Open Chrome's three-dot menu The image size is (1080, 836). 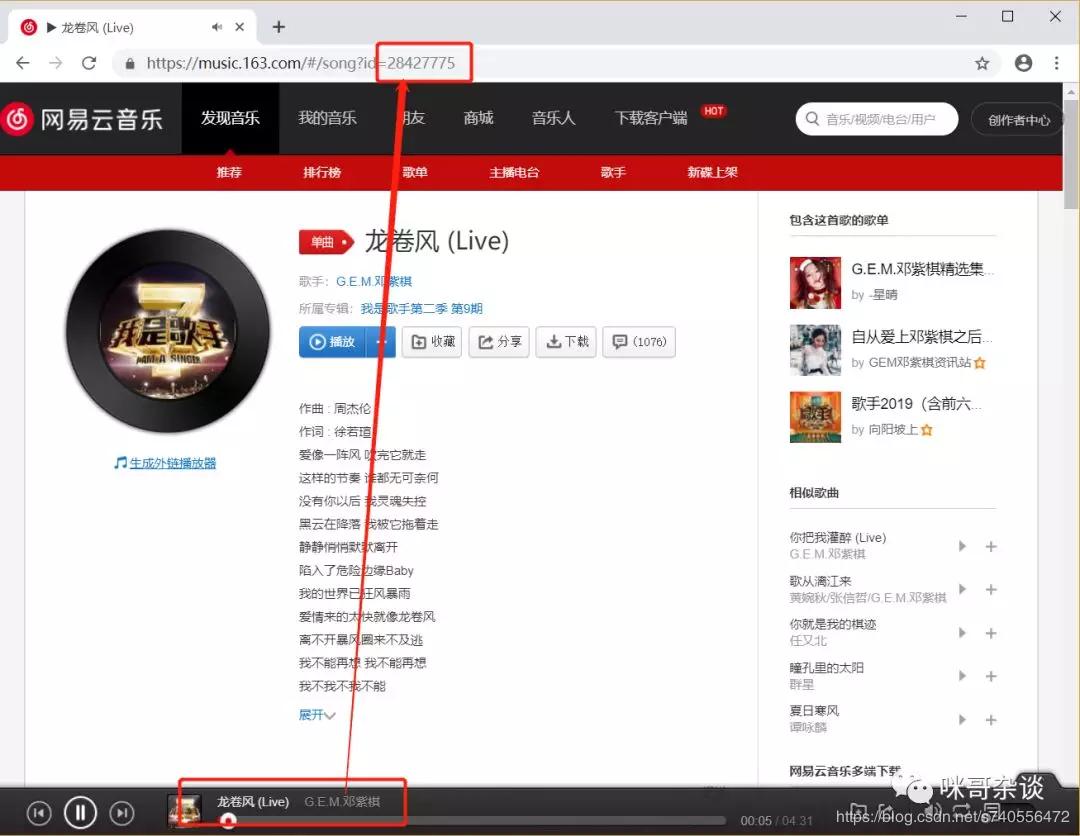click(1057, 62)
